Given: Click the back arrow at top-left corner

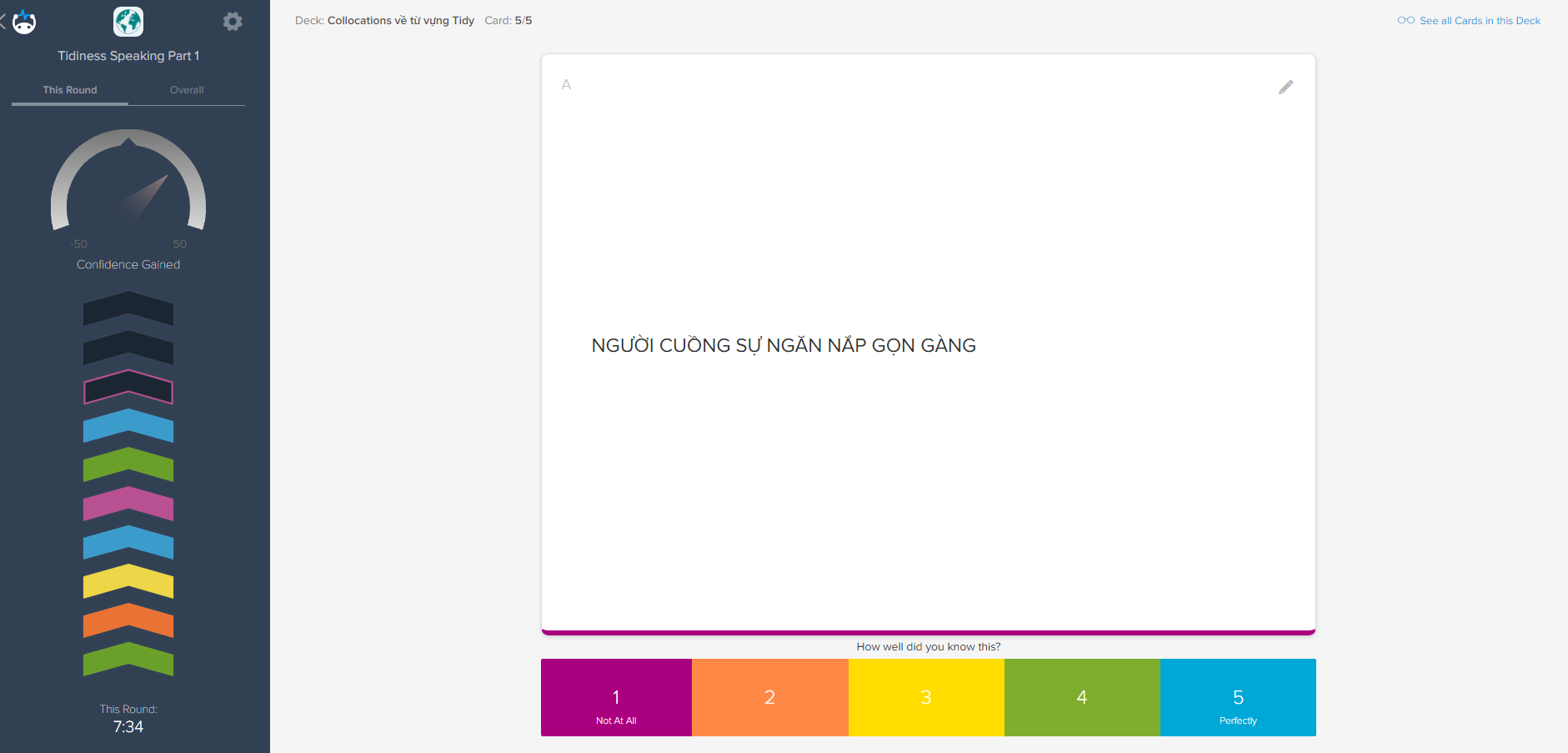Looking at the screenshot, I should tap(3, 22).
